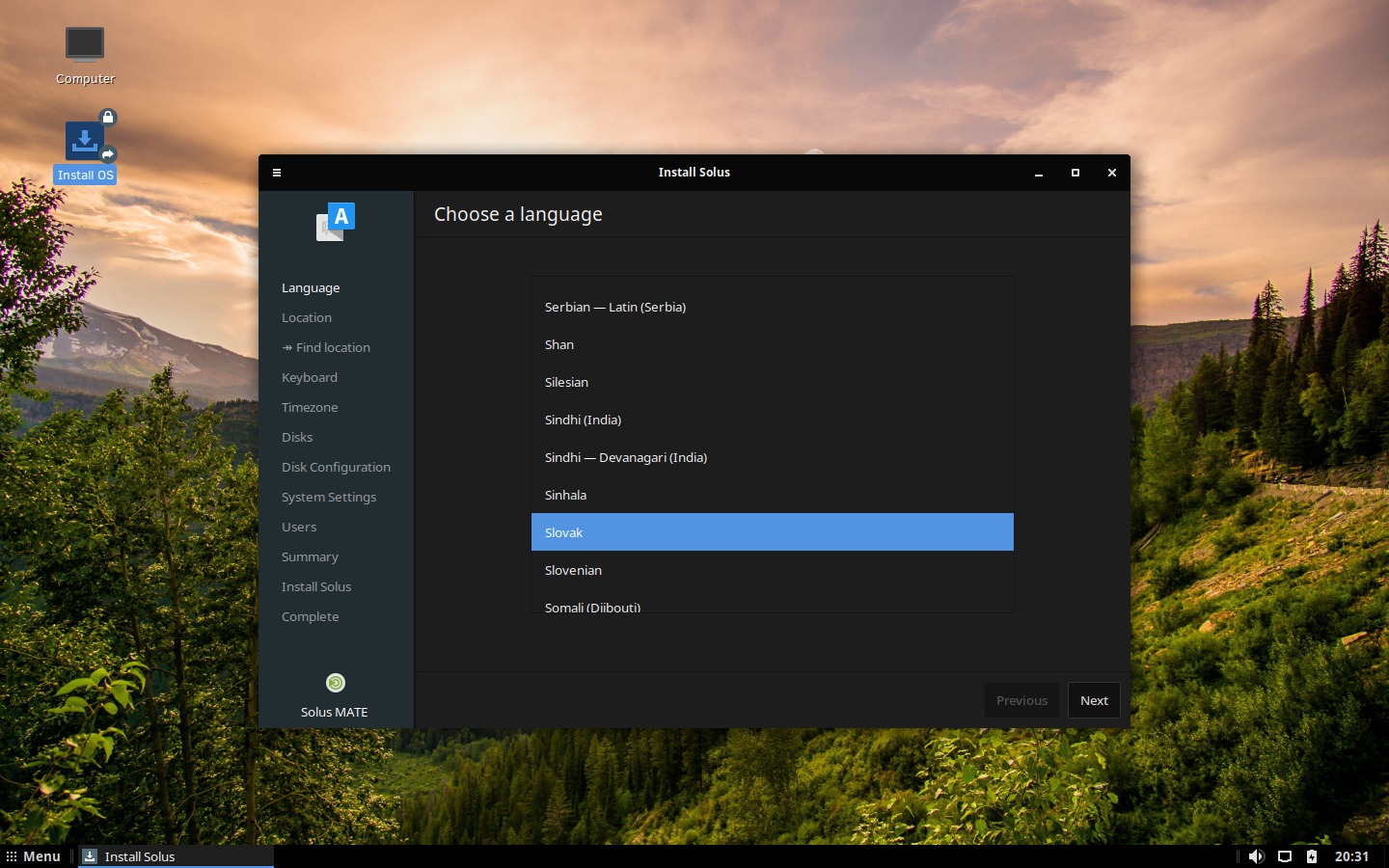The image size is (1389, 868).
Task: Click the clock showing 20:31
Action: [x=1351, y=856]
